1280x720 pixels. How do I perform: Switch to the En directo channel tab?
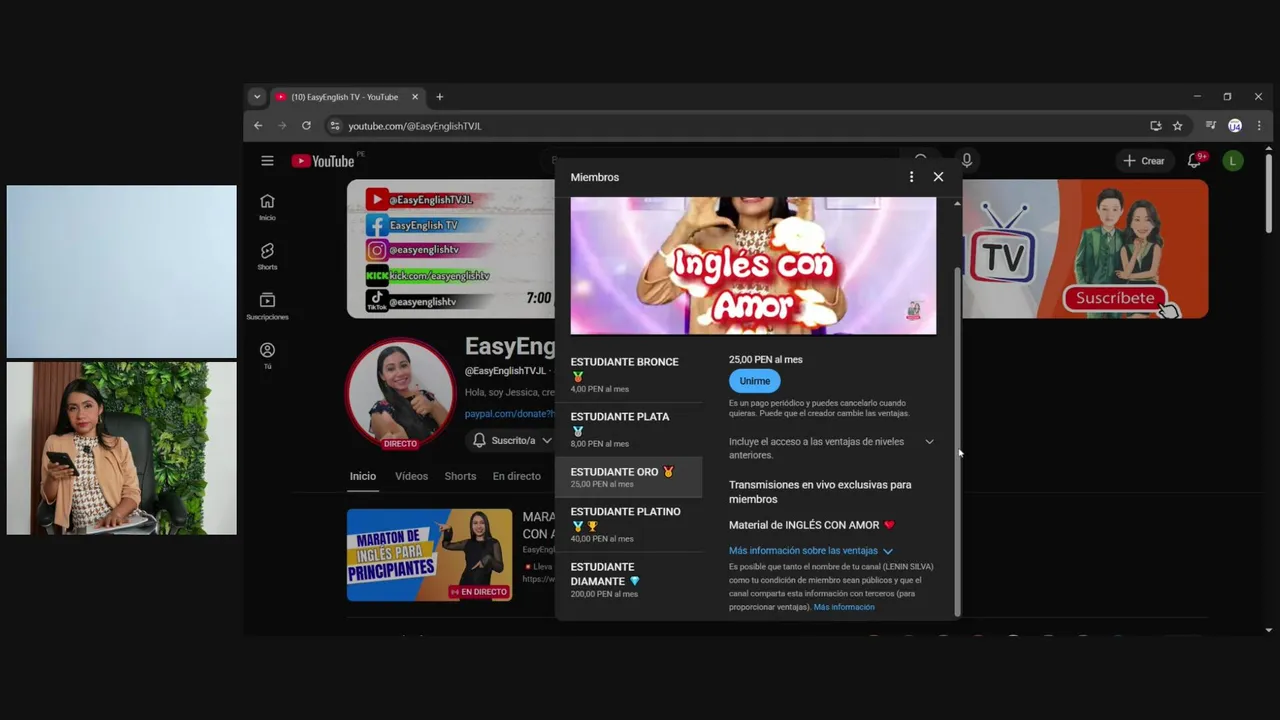pyautogui.click(x=516, y=476)
